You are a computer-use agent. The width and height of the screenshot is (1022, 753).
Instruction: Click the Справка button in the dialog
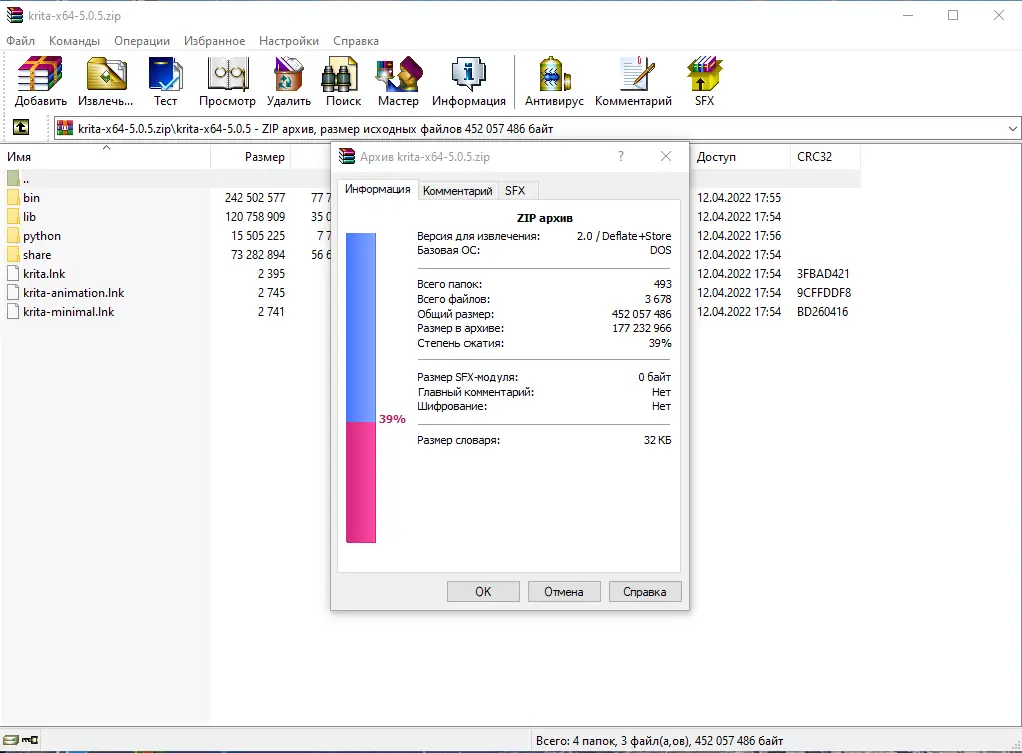(645, 591)
